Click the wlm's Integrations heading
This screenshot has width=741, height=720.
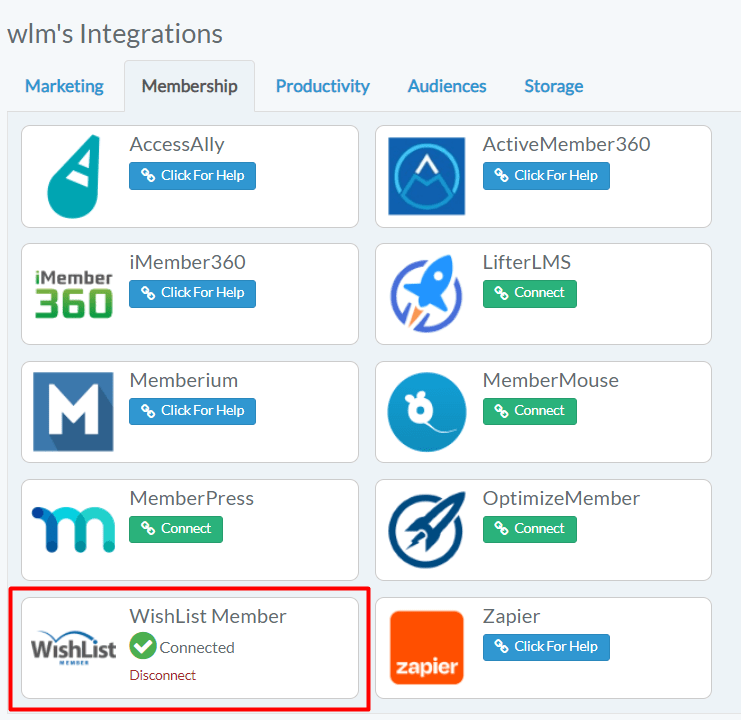(x=115, y=34)
